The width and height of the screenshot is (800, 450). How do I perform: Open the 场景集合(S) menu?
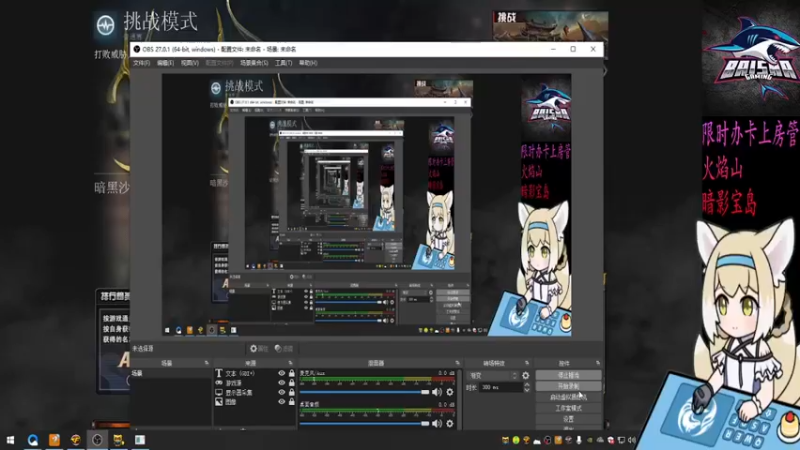254,63
